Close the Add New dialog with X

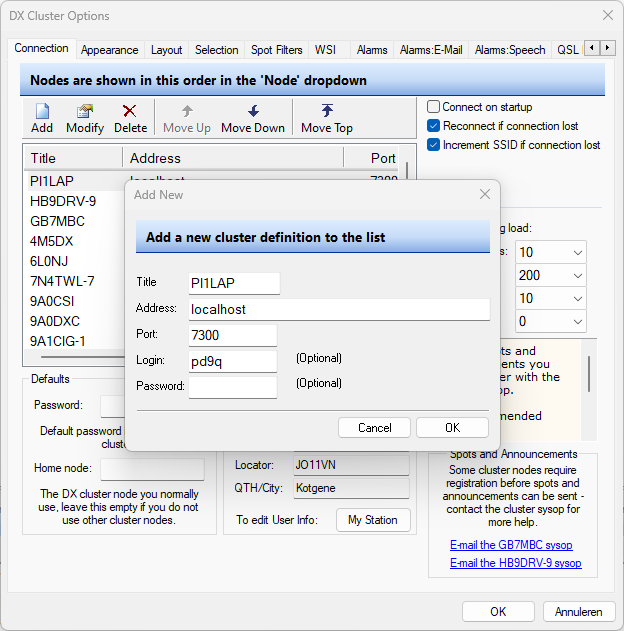click(485, 195)
